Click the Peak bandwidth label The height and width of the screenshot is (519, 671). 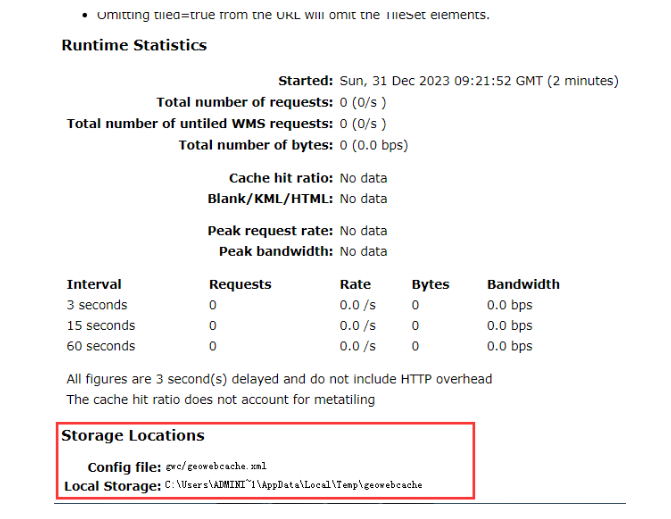[x=275, y=251]
